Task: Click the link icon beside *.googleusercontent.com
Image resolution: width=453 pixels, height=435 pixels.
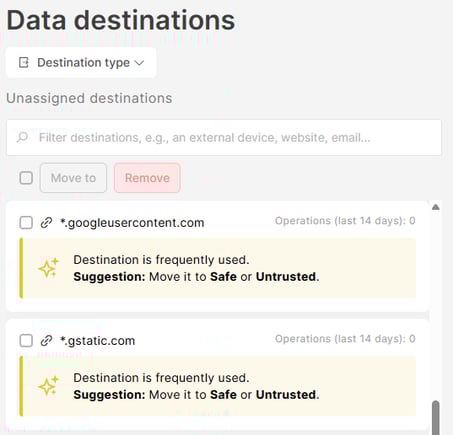Action: [46, 223]
